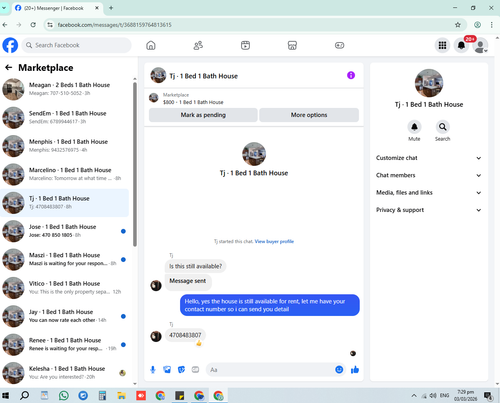Screen dimensions: 500x403
Task: Open the Marketplace storefront icon
Action: [292, 45]
